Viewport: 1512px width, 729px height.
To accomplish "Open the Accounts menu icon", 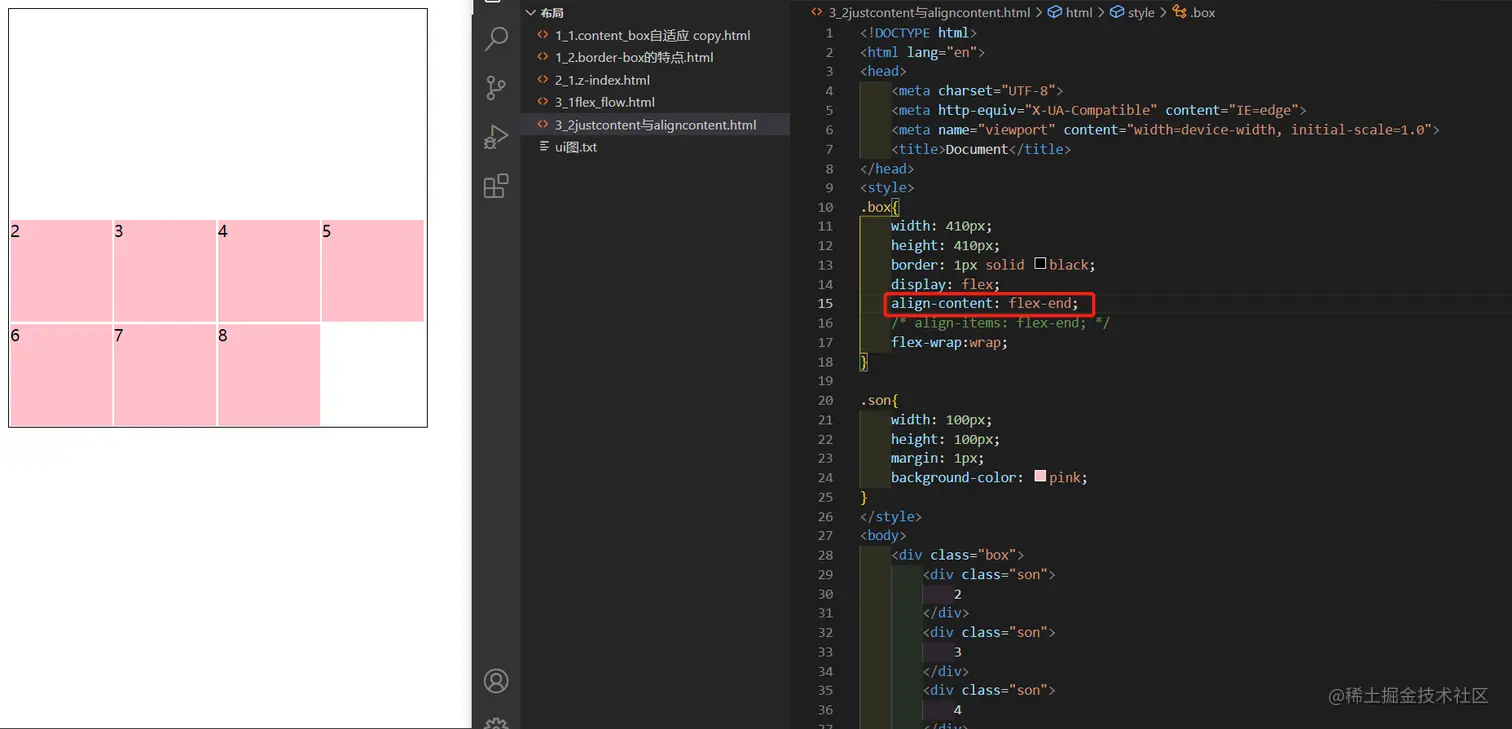I will (496, 681).
